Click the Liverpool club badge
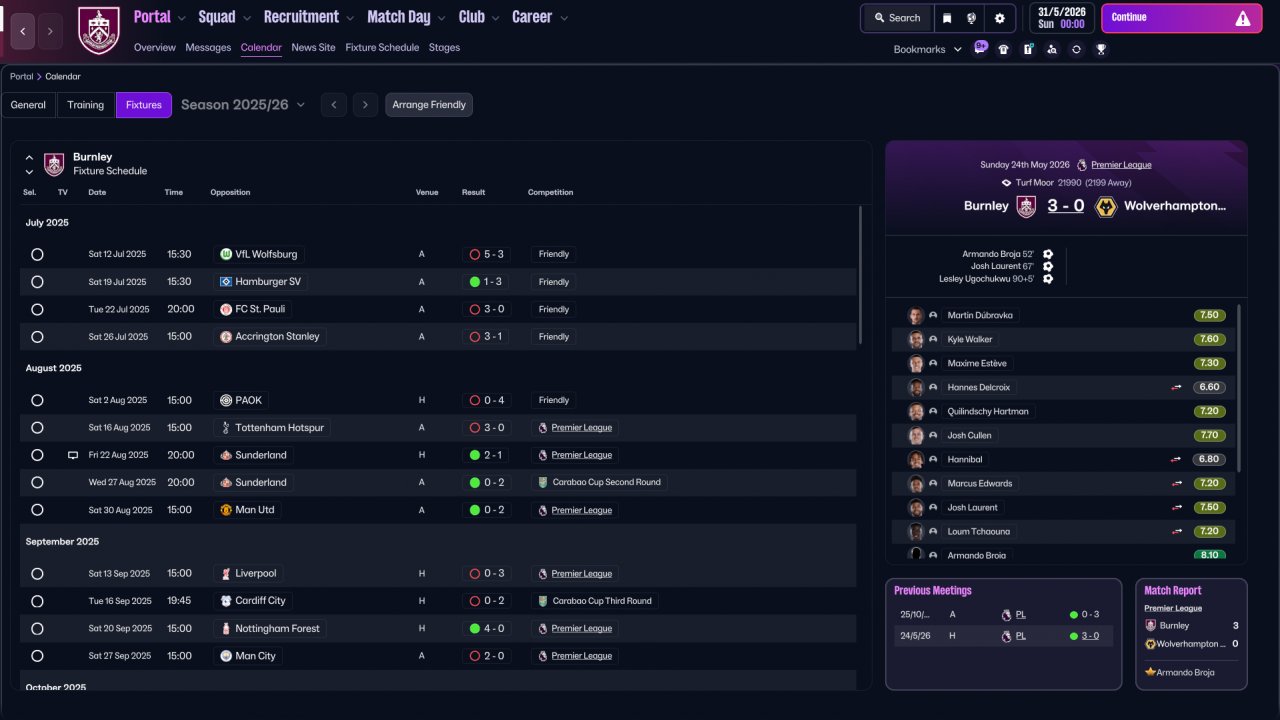Viewport: 1280px width, 720px height. click(226, 574)
